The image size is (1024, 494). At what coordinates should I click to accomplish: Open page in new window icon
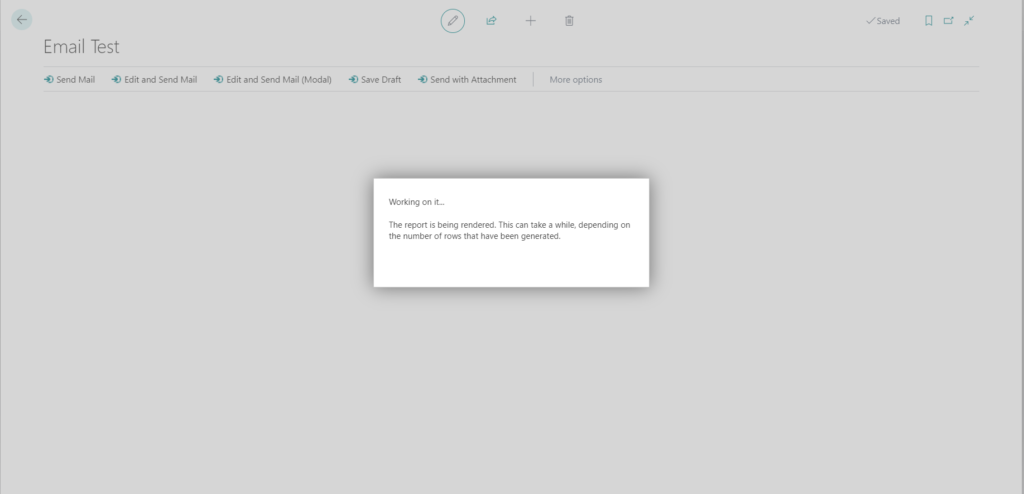948,21
